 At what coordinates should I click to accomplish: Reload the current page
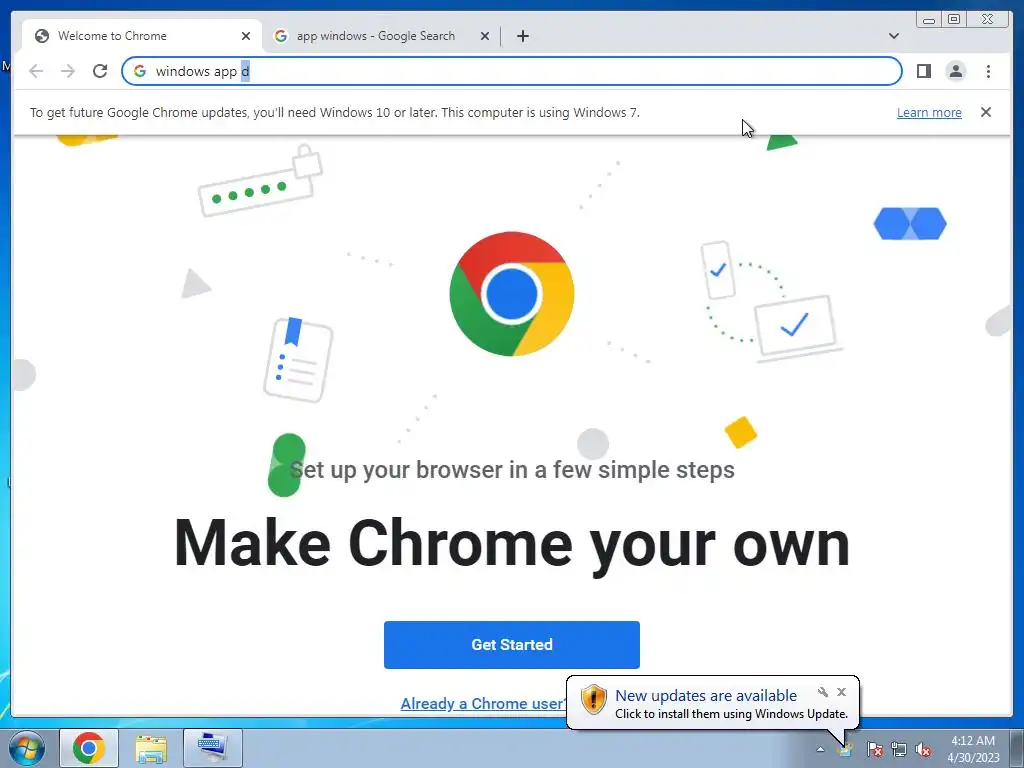(100, 71)
